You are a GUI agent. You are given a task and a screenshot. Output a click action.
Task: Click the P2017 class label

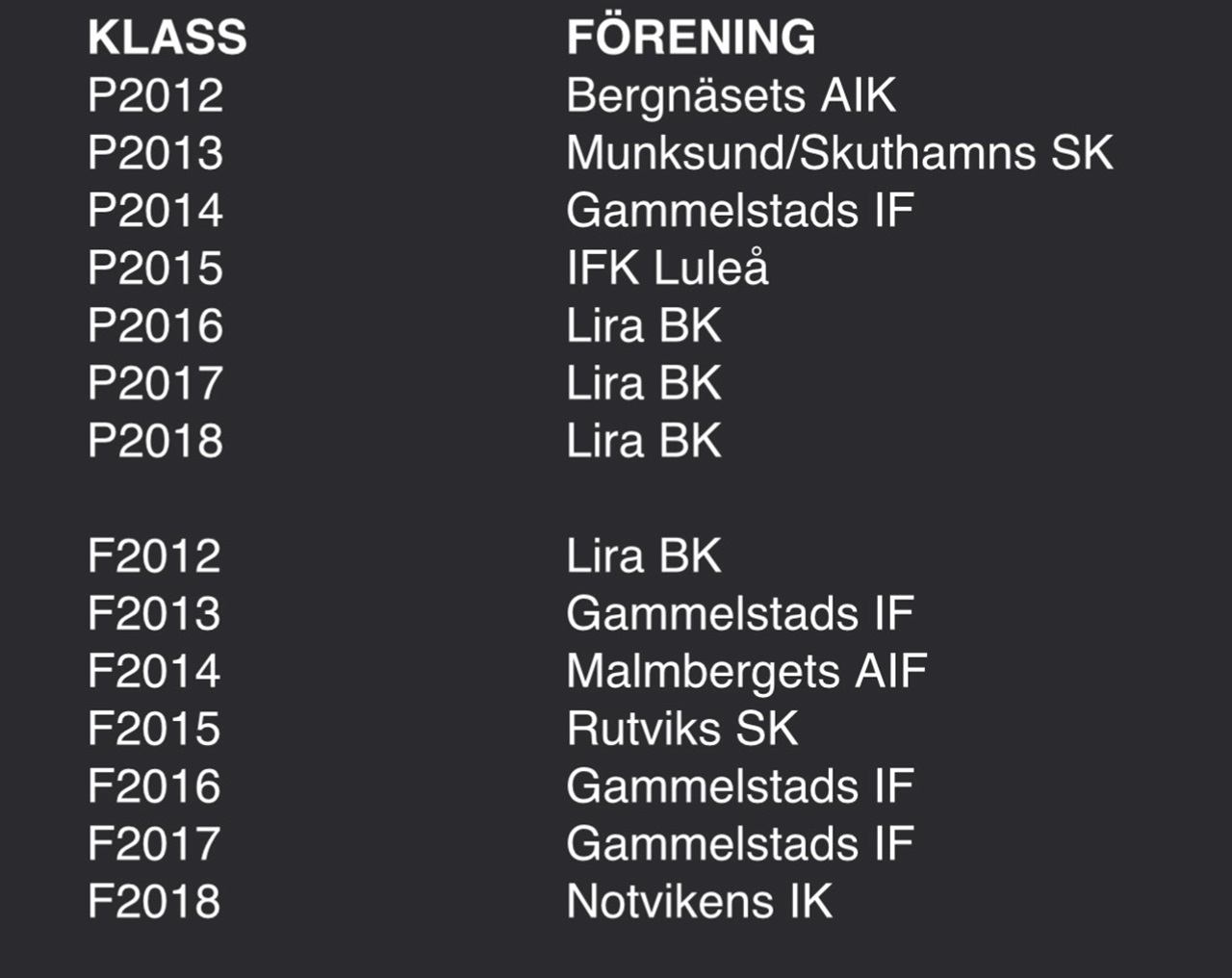(156, 383)
